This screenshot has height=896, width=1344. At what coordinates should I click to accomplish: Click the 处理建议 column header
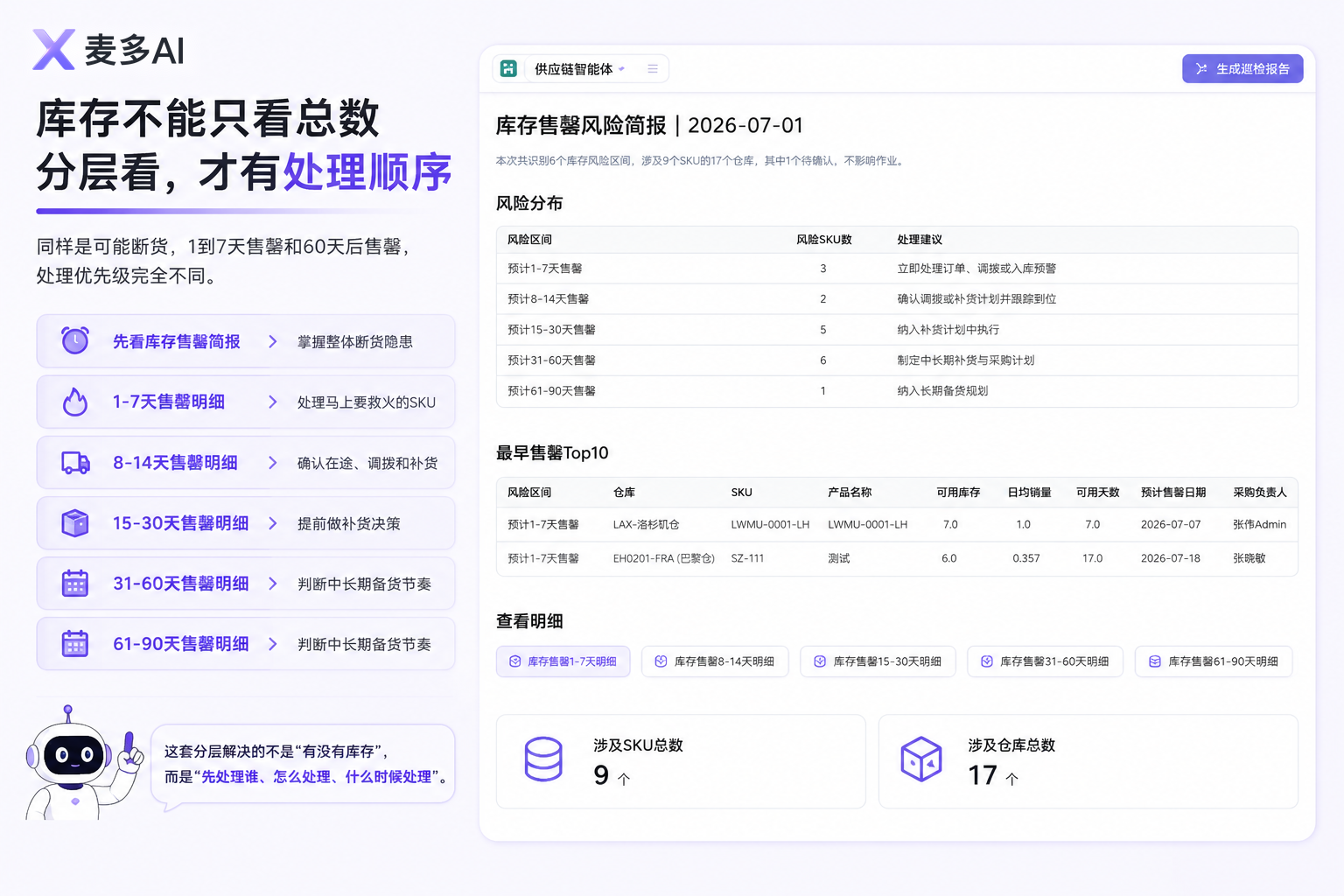920,240
